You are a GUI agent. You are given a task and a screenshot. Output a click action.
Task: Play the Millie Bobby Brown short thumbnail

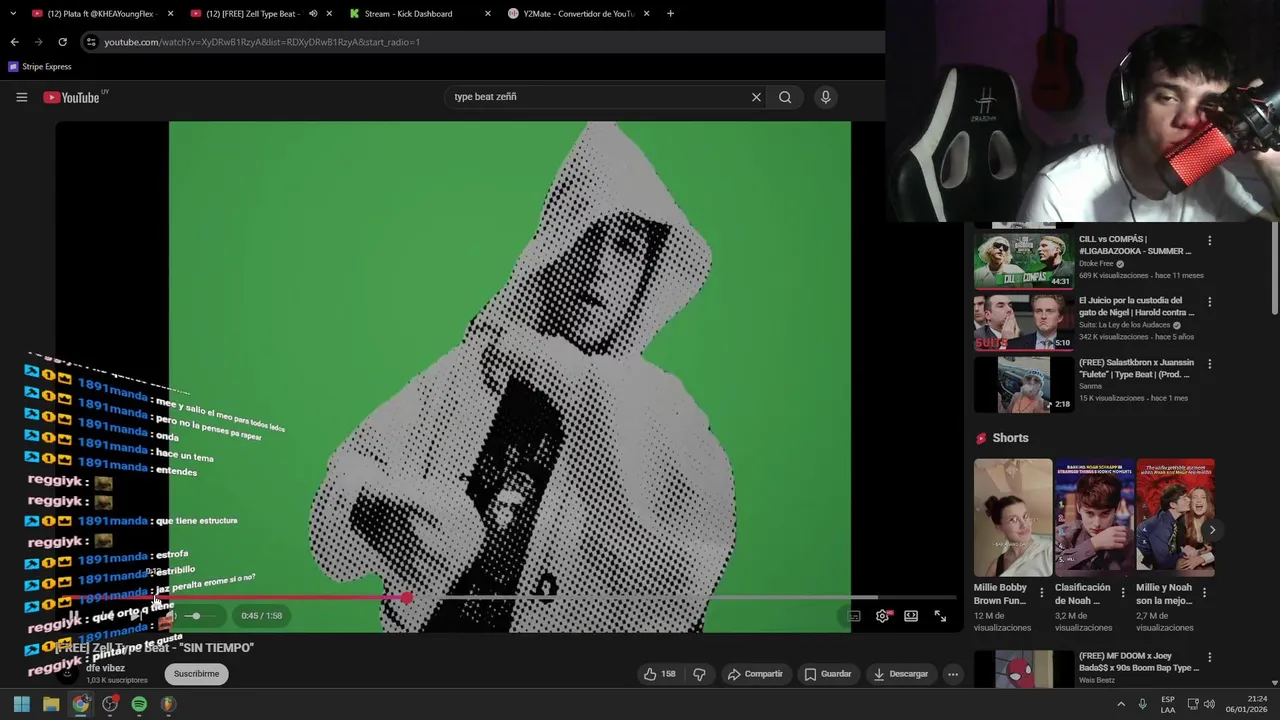point(1013,517)
